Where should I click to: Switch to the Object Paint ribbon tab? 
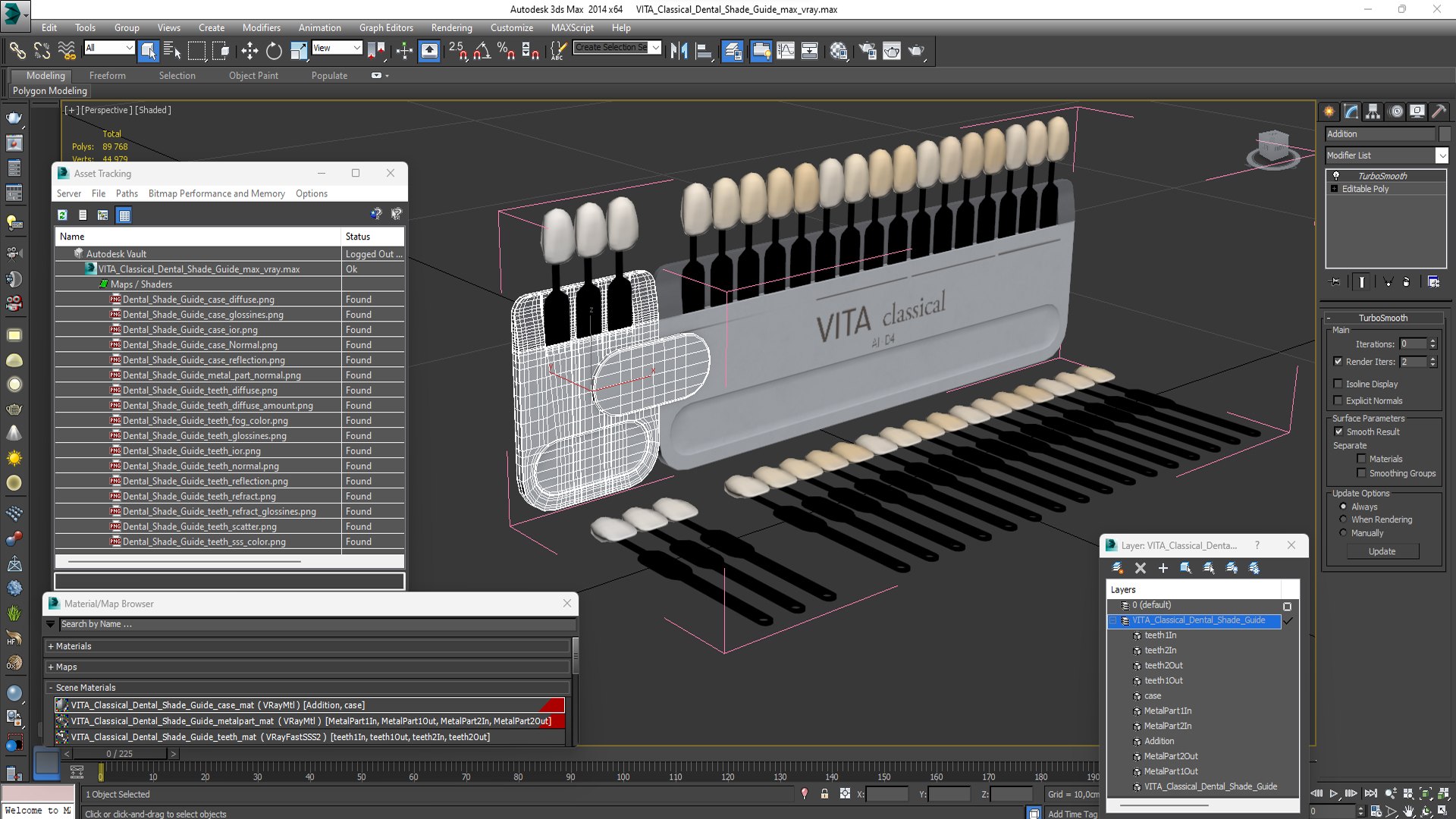click(253, 75)
